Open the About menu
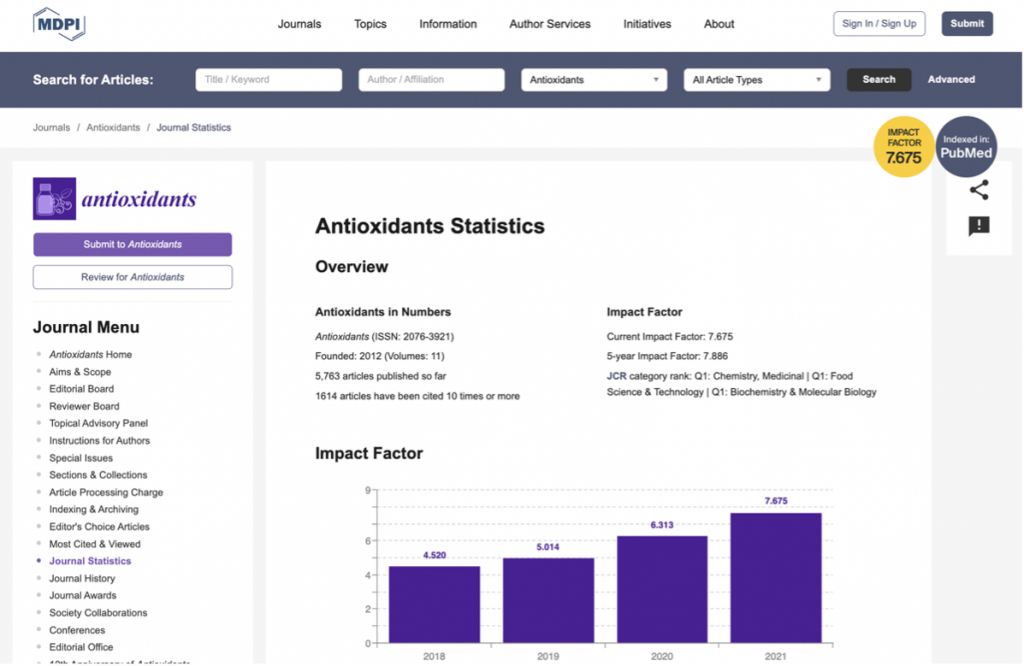 coord(719,24)
